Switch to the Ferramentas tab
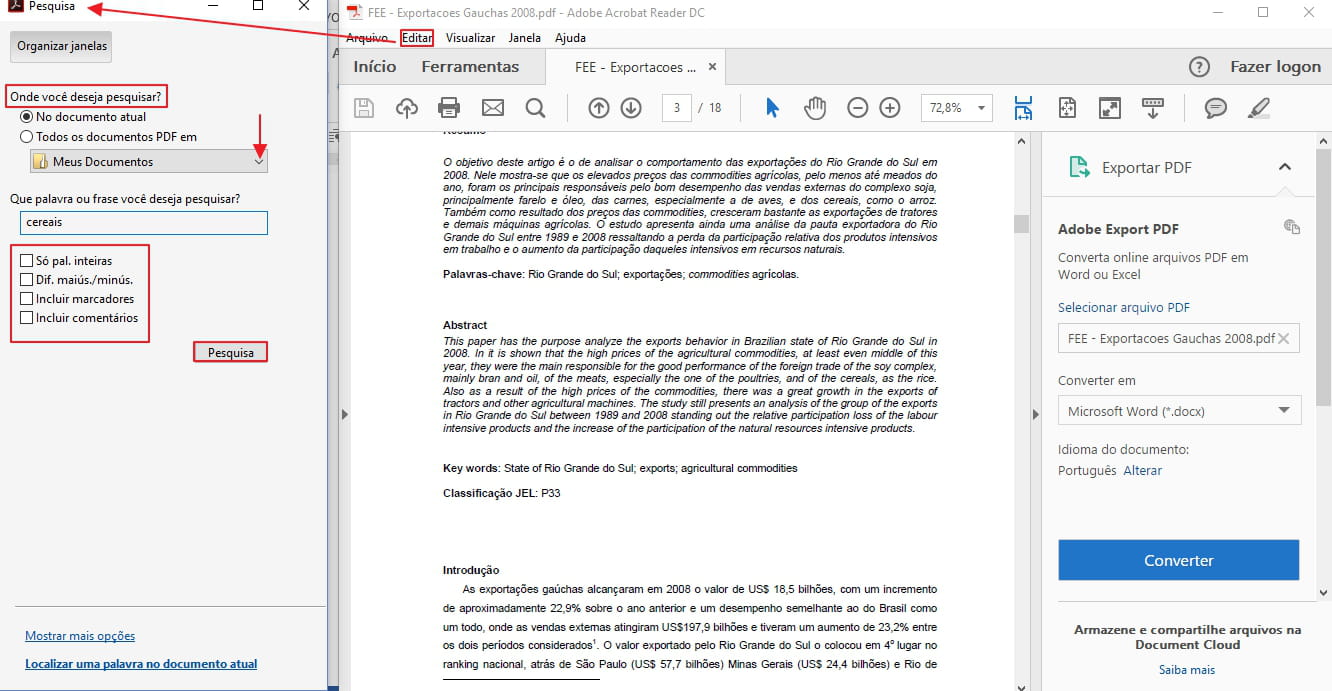The width and height of the screenshot is (1332, 691). 469,66
